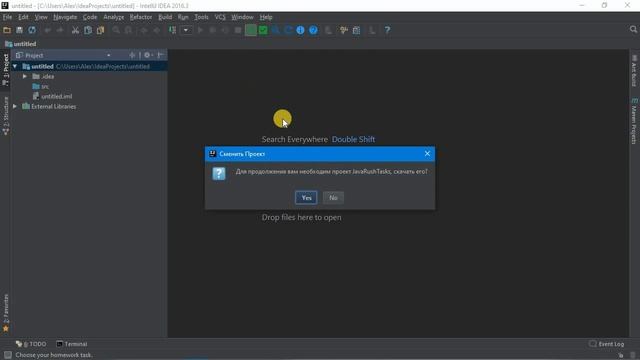This screenshot has width=640, height=360.
Task: Click the untitled breadcrumb in navigation bar
Action: tap(21, 44)
